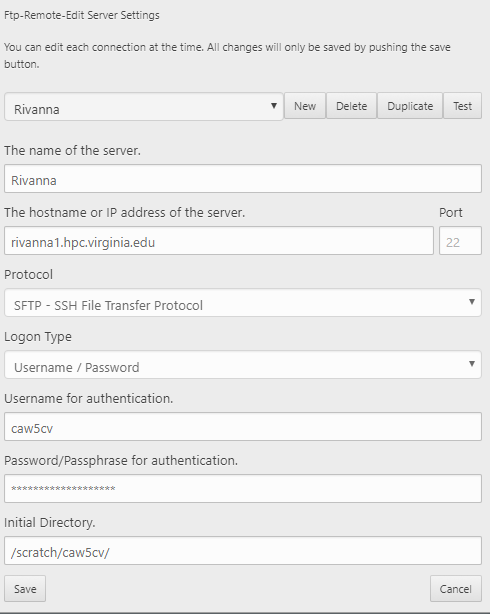Test the server connection

462,106
